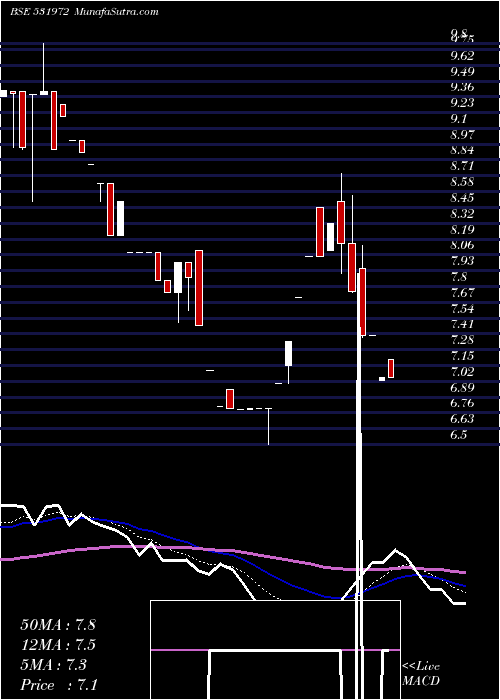This screenshot has width=500, height=700.
Task: Click the BSE 531972 ticker label
Action: click(39, 12)
